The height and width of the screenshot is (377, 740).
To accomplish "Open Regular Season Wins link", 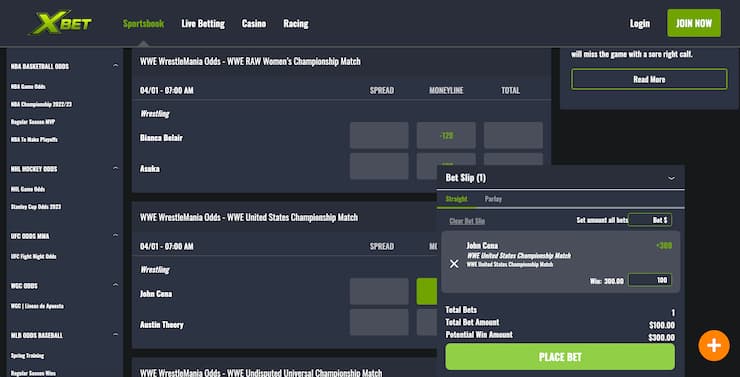I will (33, 373).
